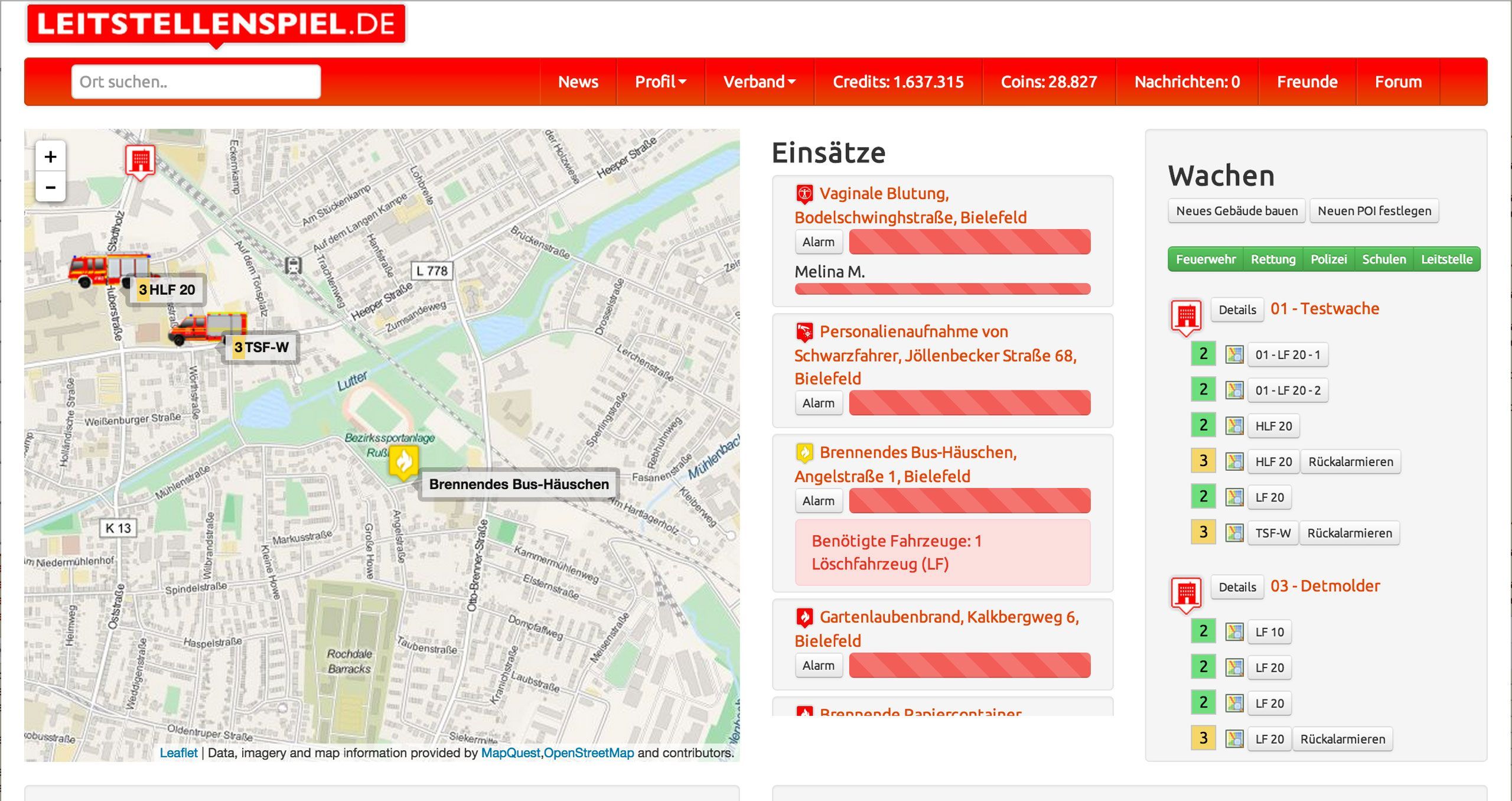Click the Leitstellenspiel.de logo

click(x=216, y=25)
